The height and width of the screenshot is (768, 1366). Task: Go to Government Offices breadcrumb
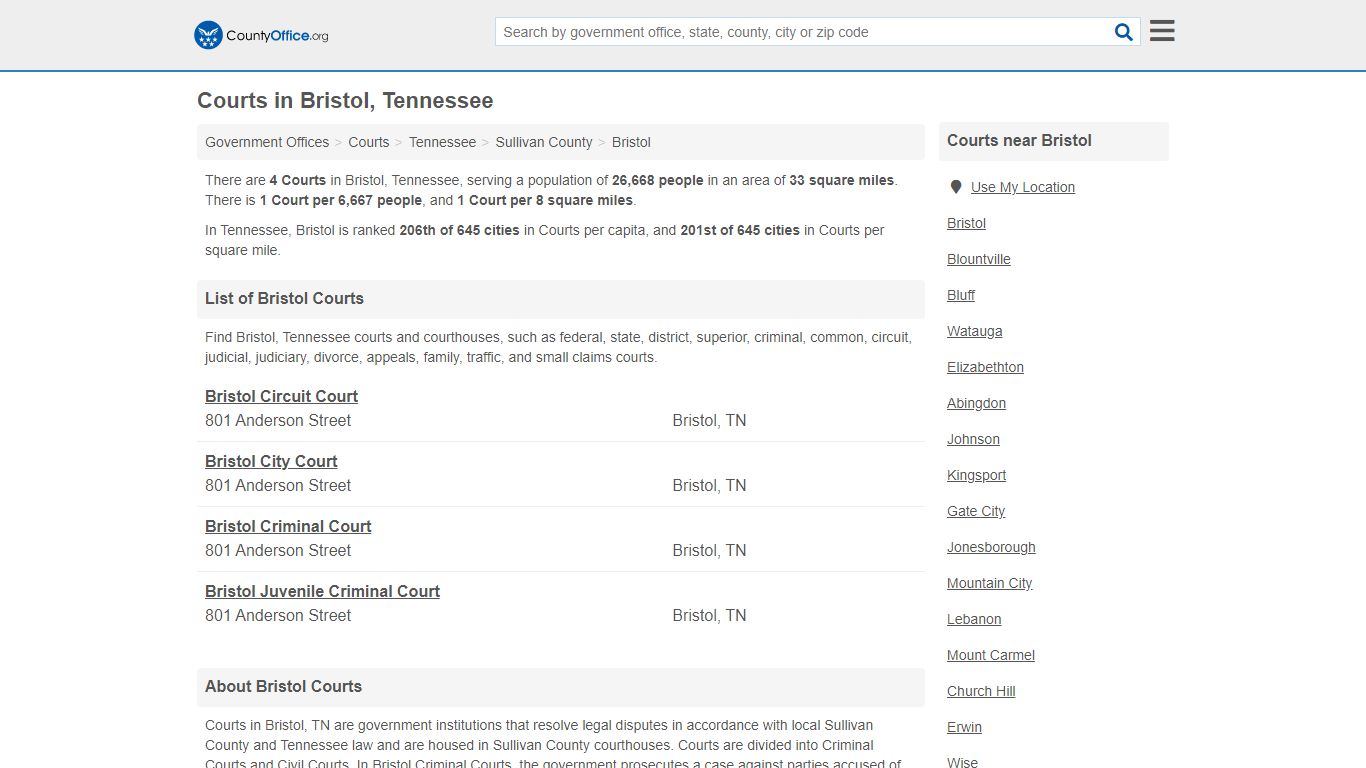click(x=267, y=142)
